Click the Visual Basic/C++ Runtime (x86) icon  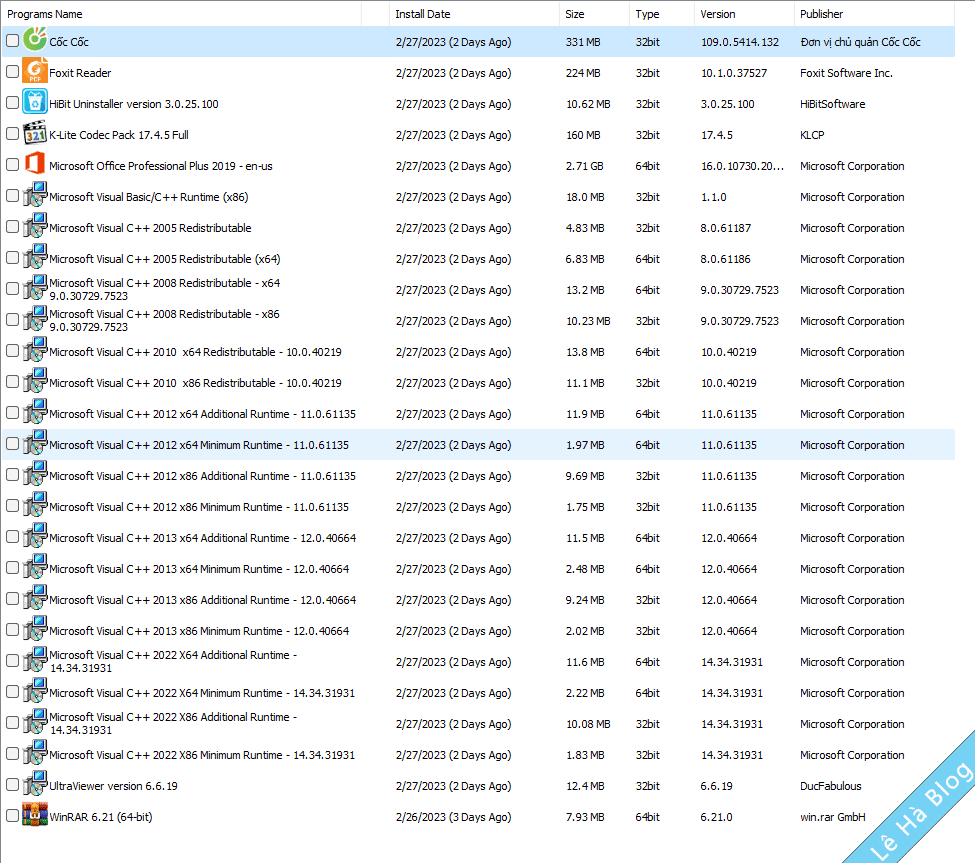click(35, 196)
